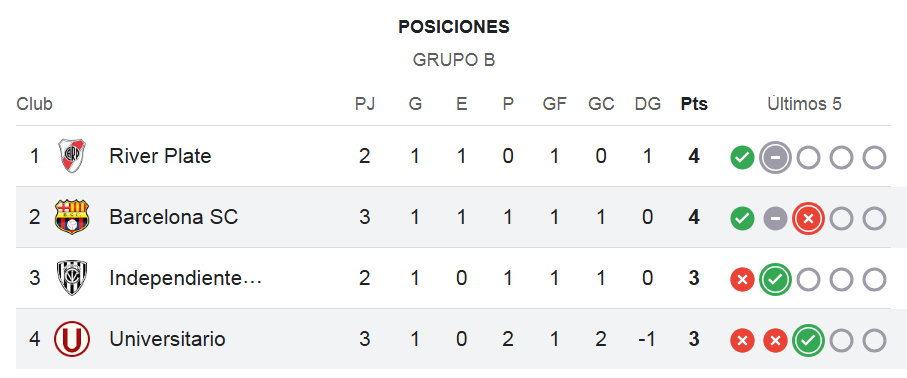Select Independiente's red loss result icon
This screenshot has height=378, width=907.
click(x=742, y=280)
